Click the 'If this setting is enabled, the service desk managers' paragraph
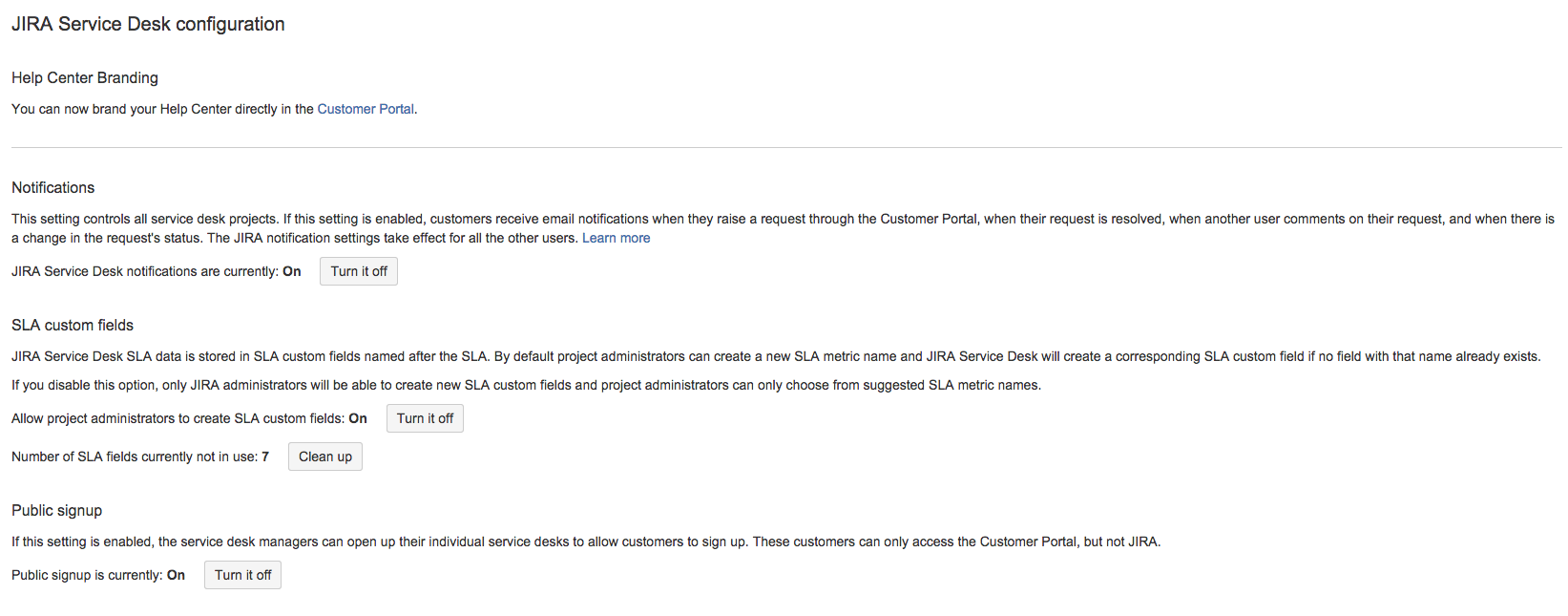1568x616 pixels. coord(586,542)
